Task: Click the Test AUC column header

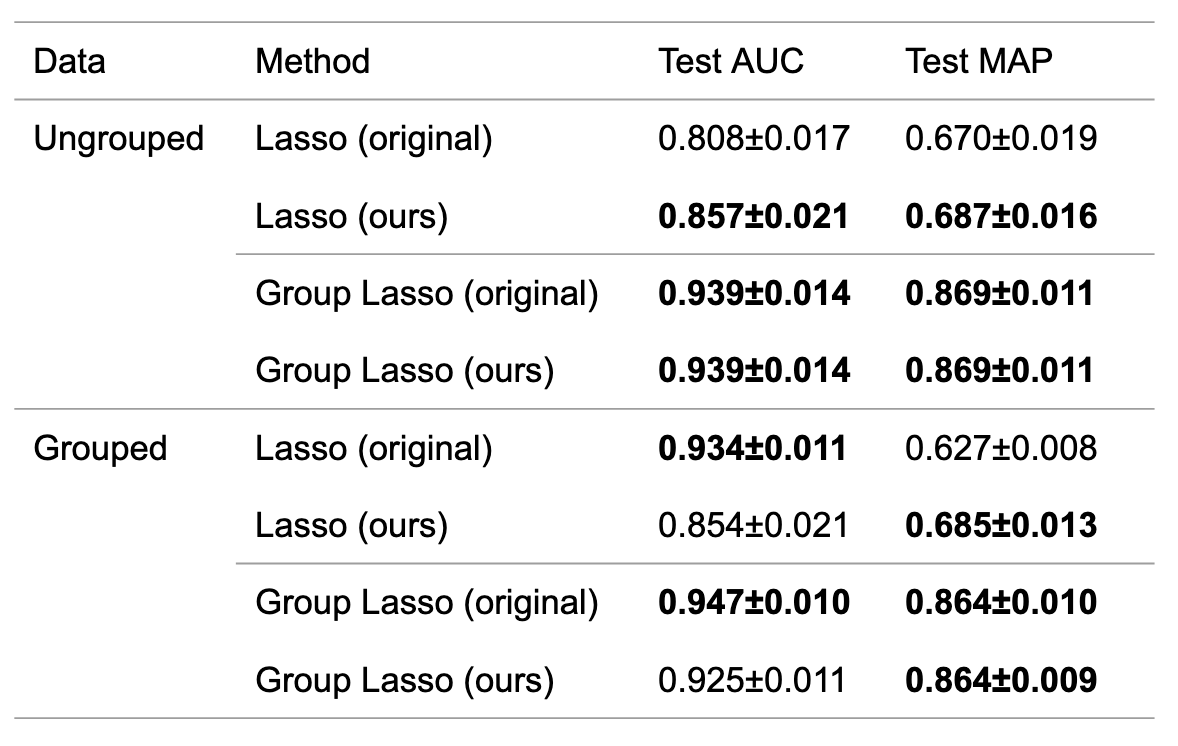Action: tap(731, 62)
